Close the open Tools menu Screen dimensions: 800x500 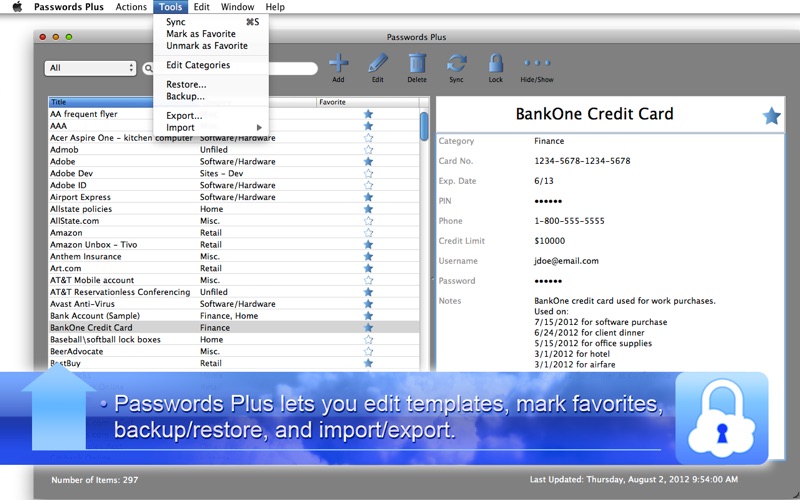pos(170,7)
